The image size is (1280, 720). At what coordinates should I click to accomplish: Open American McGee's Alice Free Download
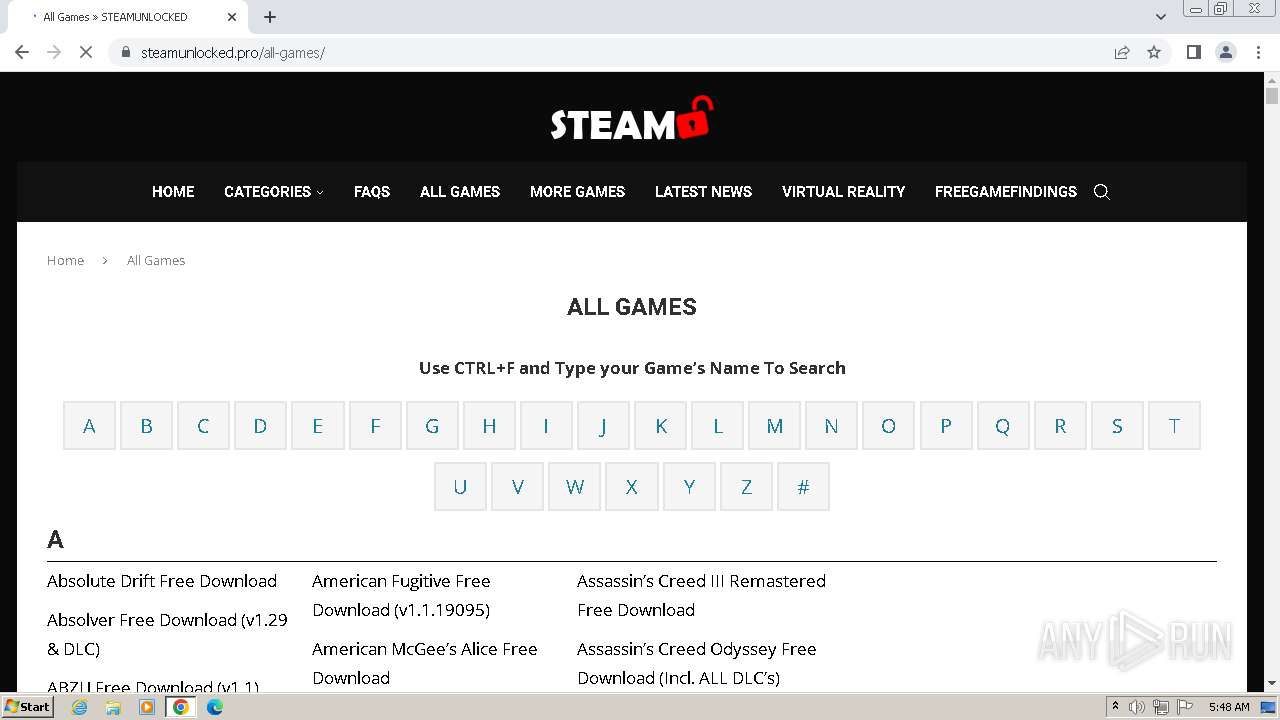[425, 663]
